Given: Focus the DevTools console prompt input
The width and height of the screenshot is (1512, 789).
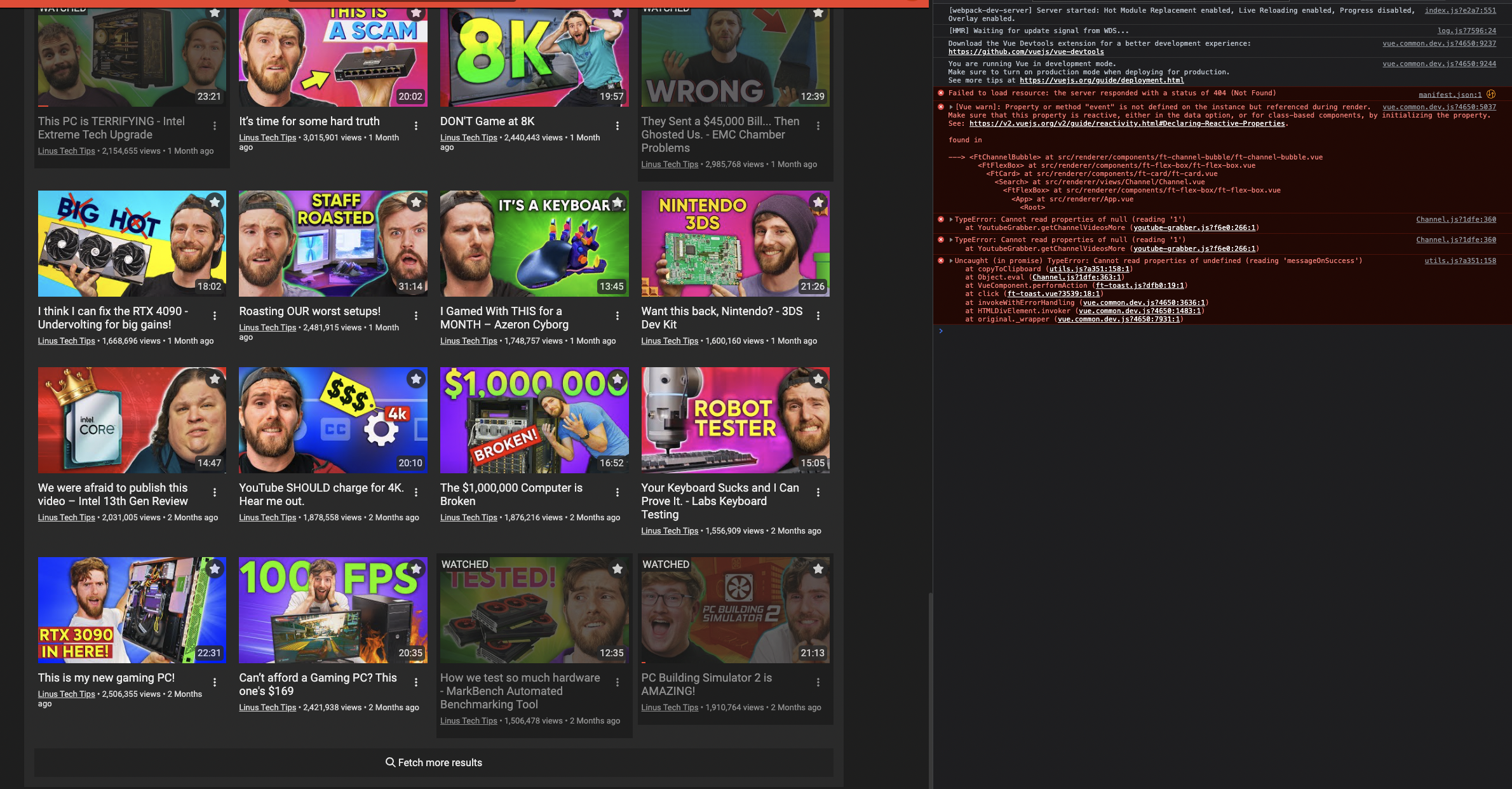Looking at the screenshot, I should click(x=1226, y=331).
